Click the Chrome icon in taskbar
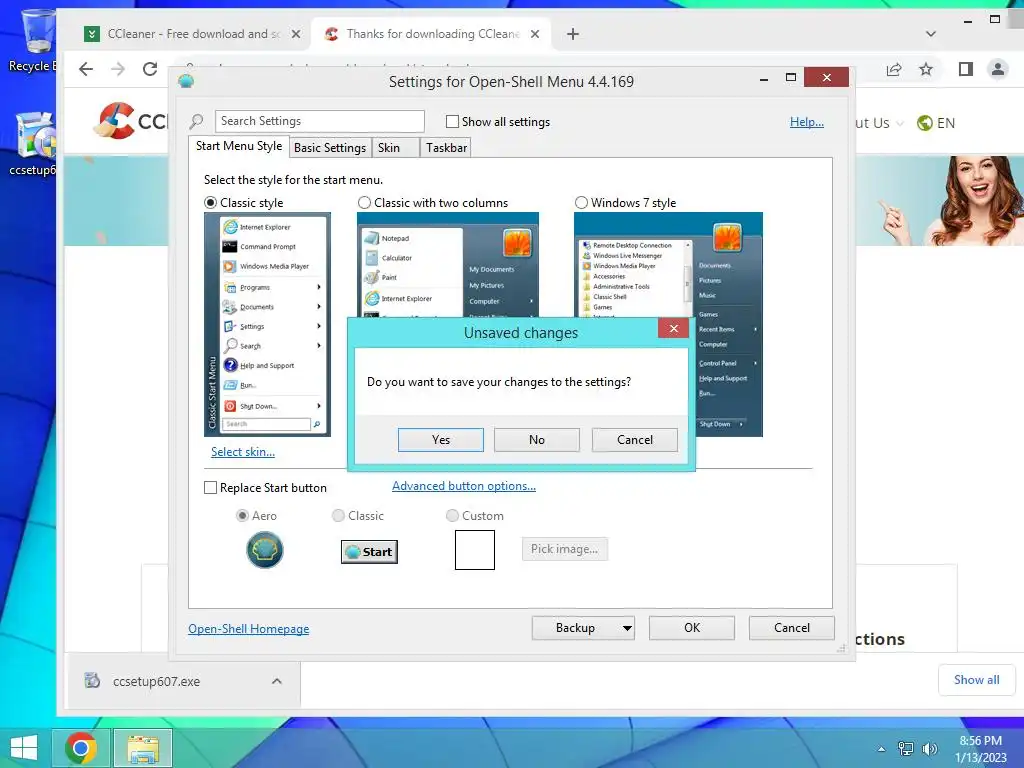1024x768 pixels. [x=80, y=748]
